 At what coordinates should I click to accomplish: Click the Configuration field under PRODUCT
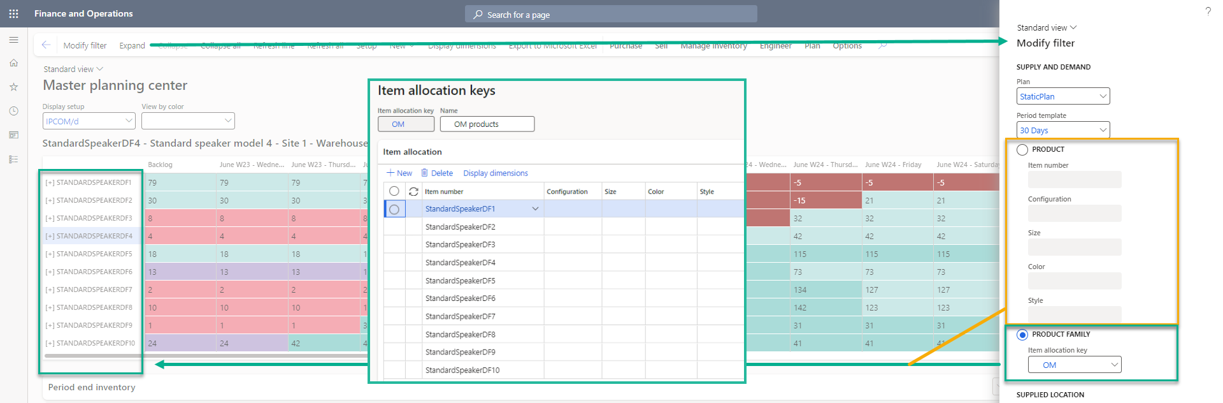pyautogui.click(x=1075, y=213)
